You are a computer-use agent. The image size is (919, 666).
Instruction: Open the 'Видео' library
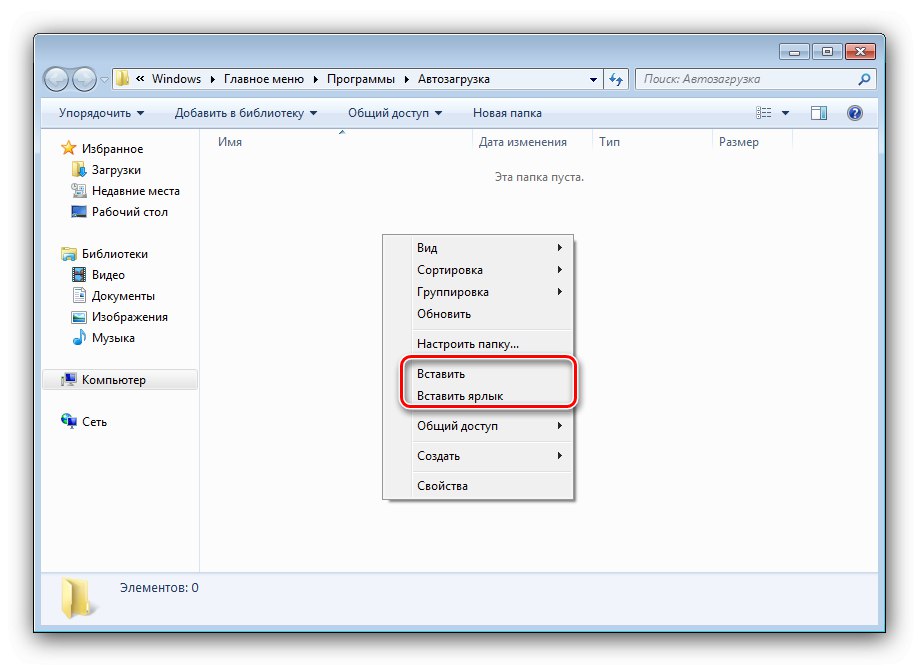[108, 275]
